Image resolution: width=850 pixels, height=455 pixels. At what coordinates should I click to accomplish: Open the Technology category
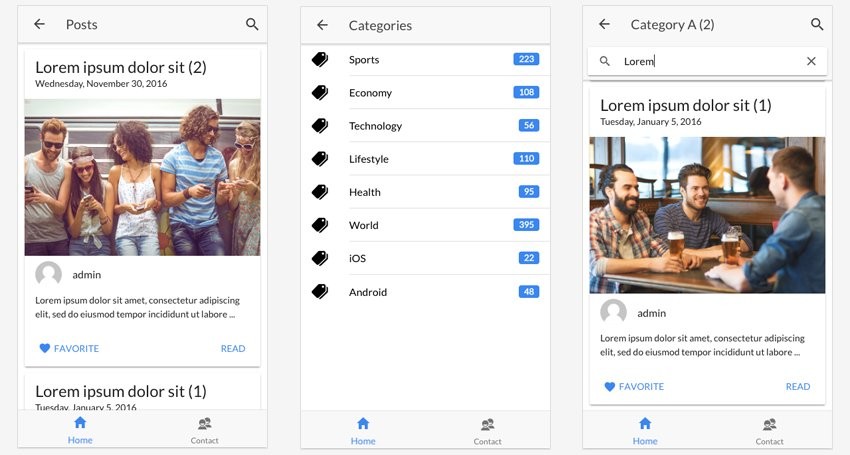(x=426, y=126)
